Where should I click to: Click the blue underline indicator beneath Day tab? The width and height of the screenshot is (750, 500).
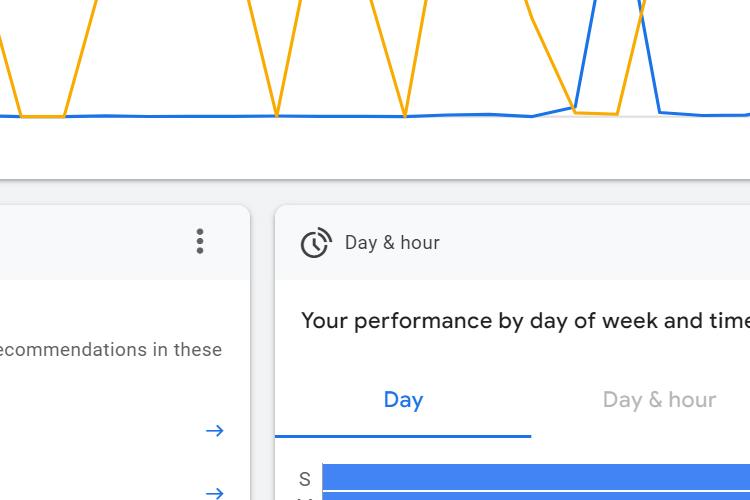click(403, 436)
